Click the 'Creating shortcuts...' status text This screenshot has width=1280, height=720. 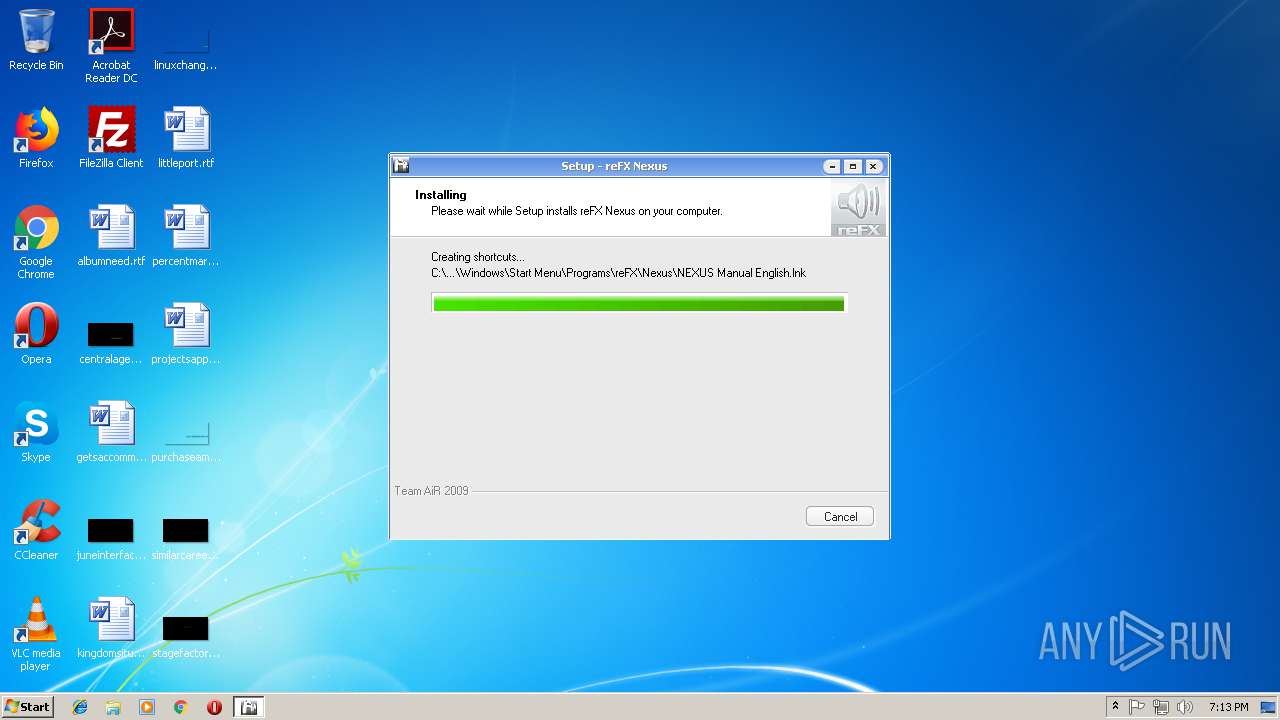(477, 257)
